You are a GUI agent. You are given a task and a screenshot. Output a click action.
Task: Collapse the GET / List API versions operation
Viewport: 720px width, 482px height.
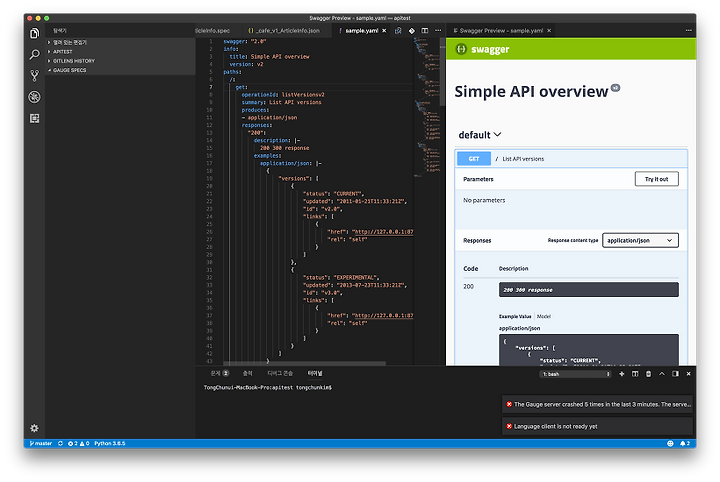(571, 159)
